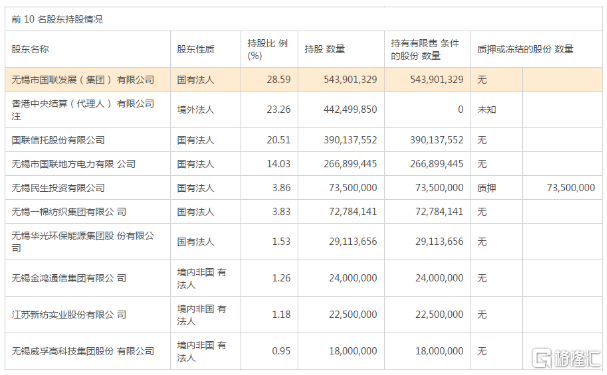Select shareholder 无锡威孚高科技集团股份有限公司
The height and width of the screenshot is (375, 607).
[x=83, y=351]
